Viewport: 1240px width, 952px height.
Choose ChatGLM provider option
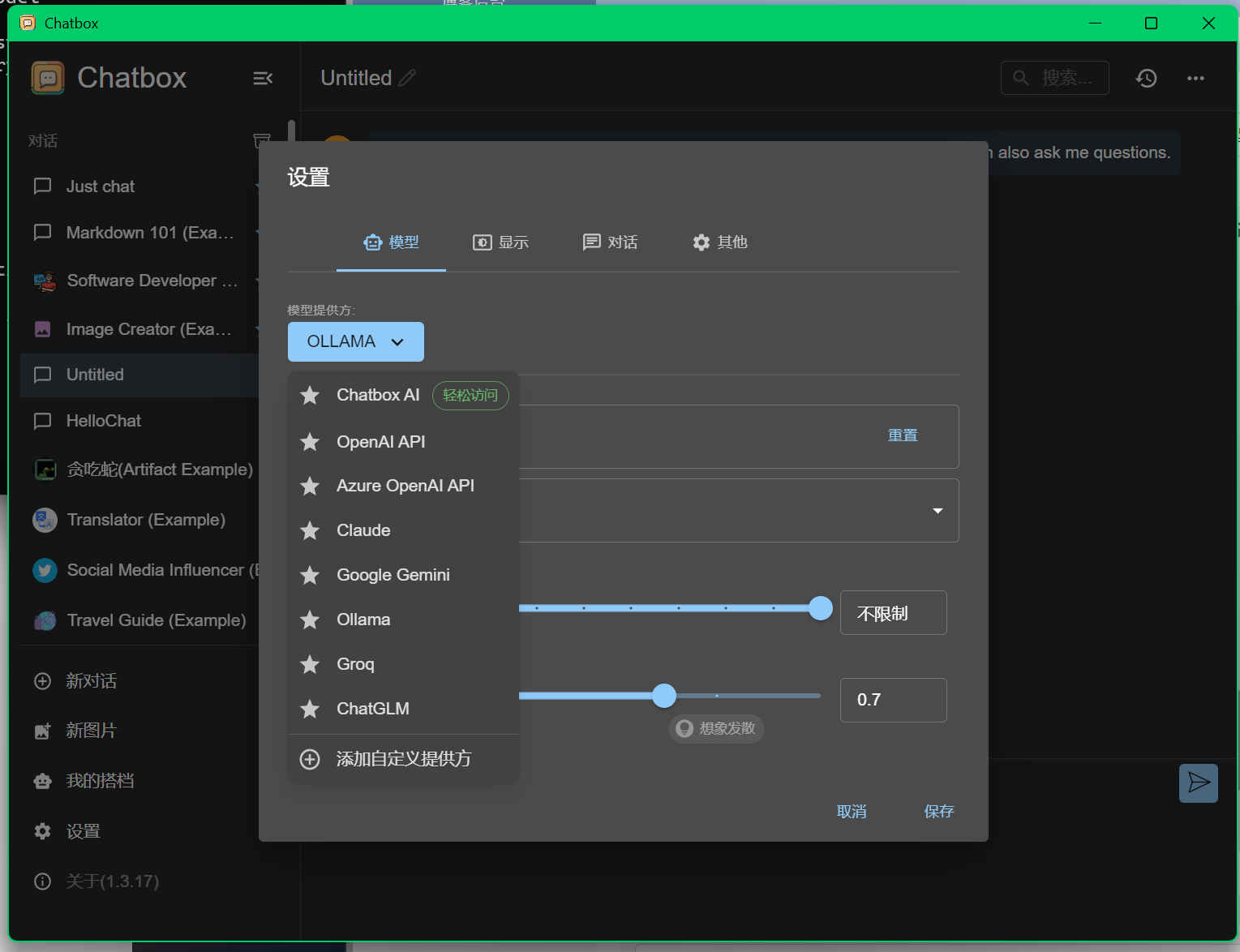coord(403,709)
